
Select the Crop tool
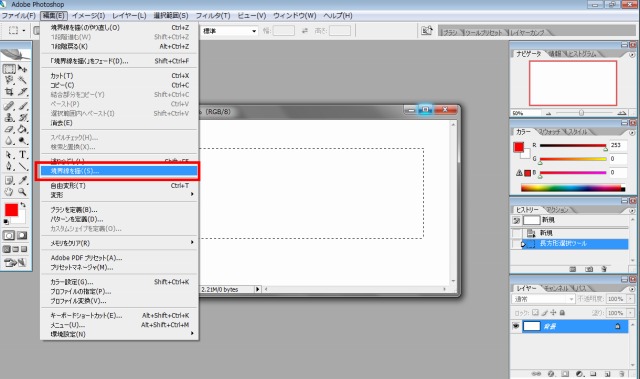(x=9, y=92)
